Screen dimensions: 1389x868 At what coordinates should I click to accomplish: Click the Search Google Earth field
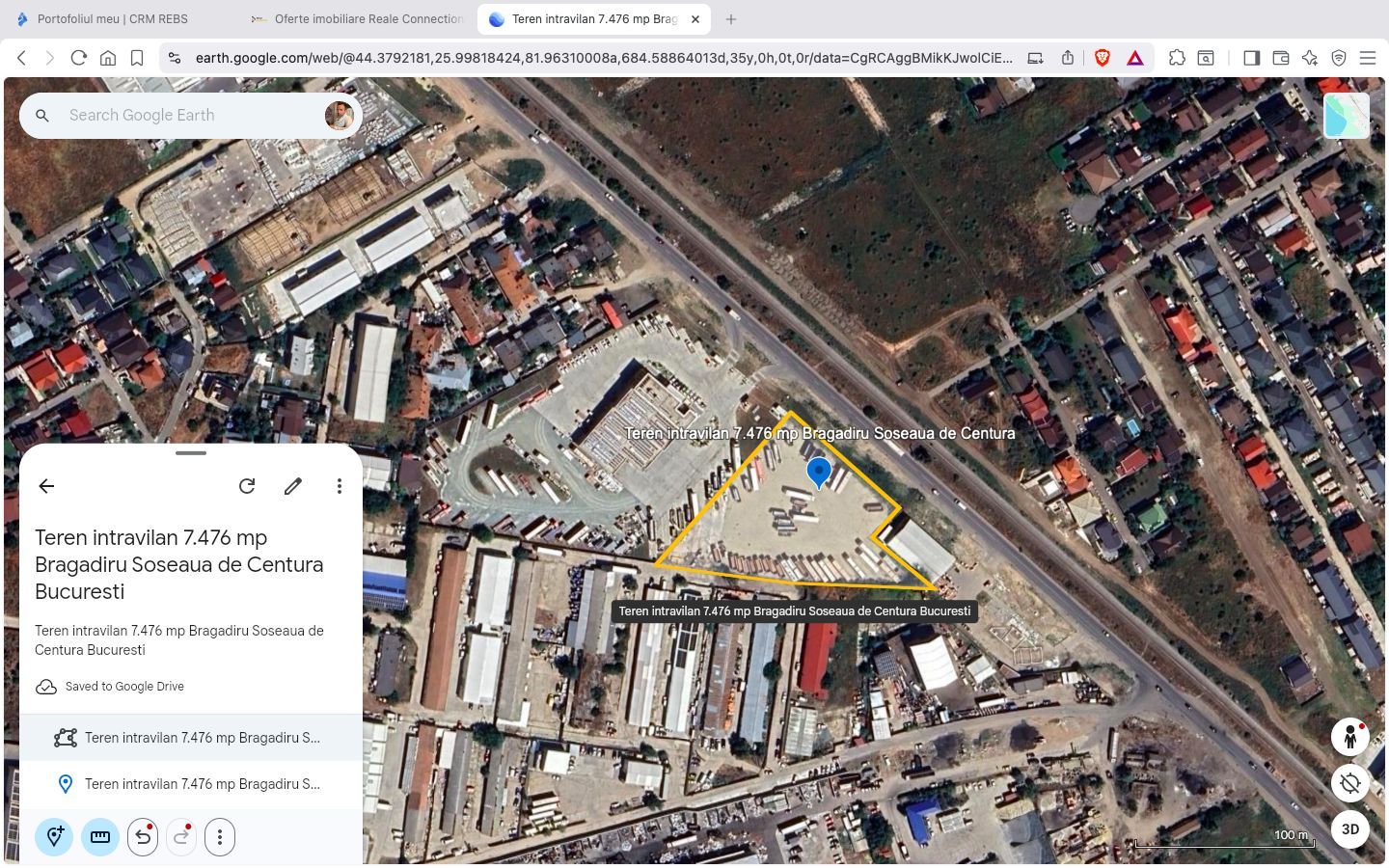click(x=188, y=116)
